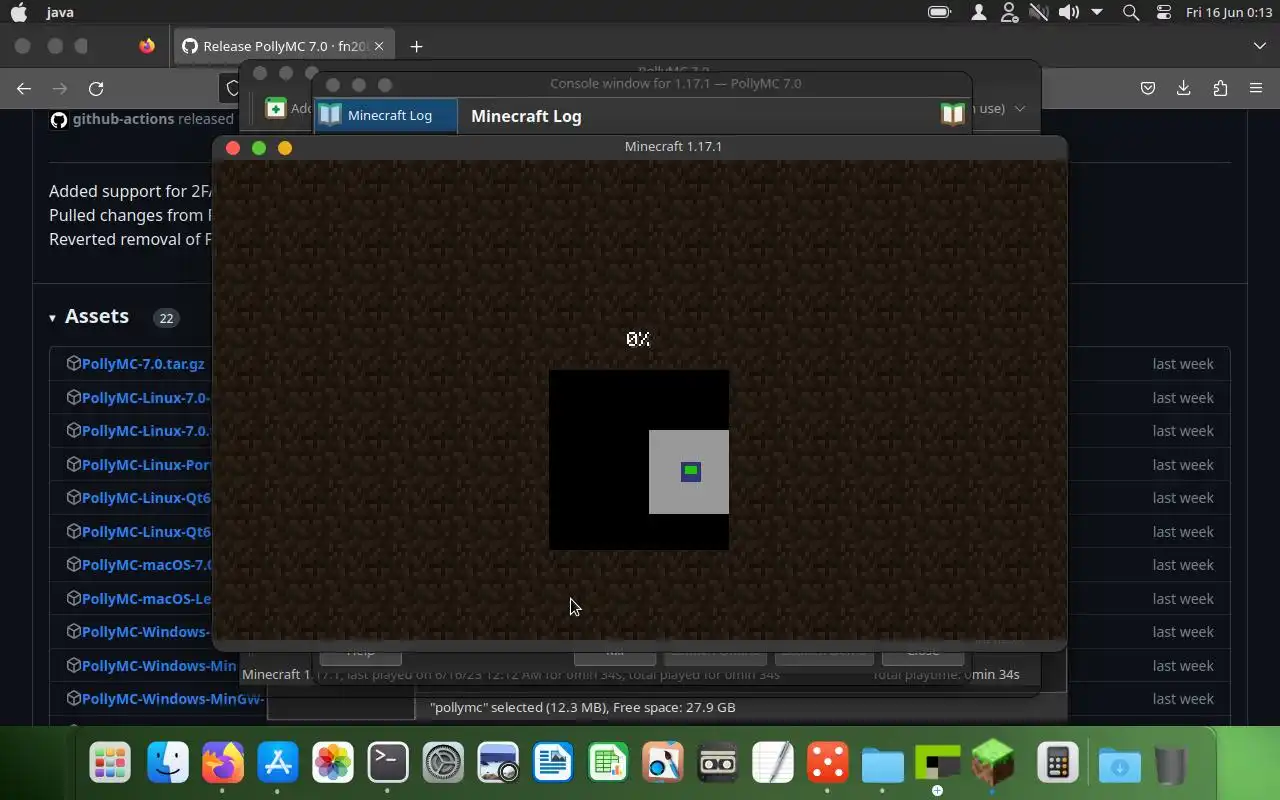The image size is (1280, 800).
Task: Click the Add instance icon in PollyMC
Action: pyautogui.click(x=276, y=108)
